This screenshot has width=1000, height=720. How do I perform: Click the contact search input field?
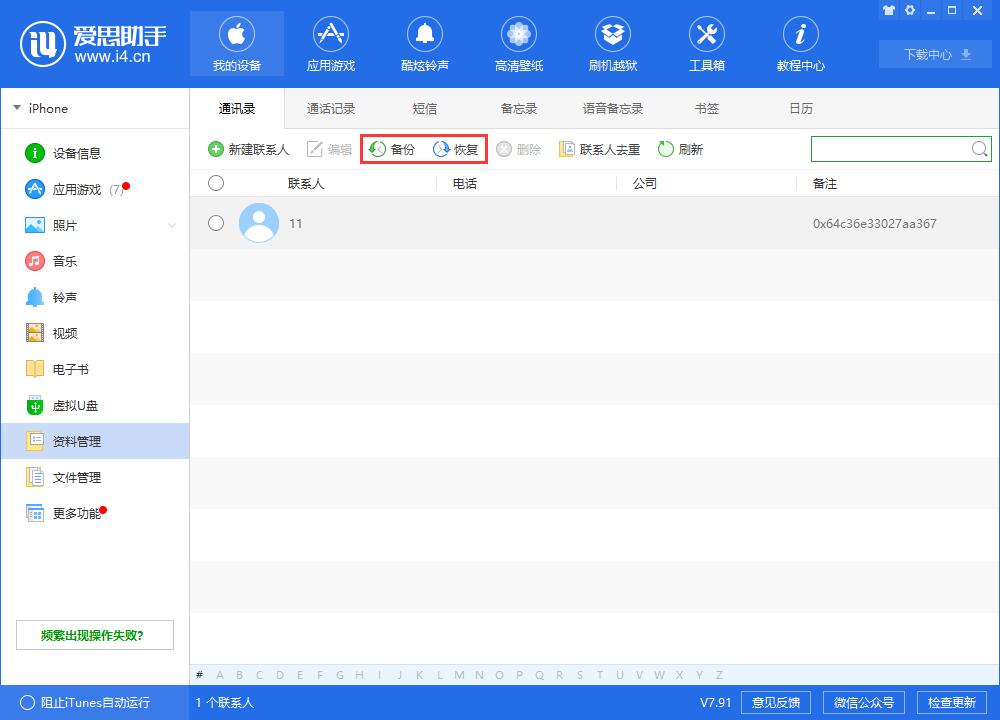coord(890,148)
